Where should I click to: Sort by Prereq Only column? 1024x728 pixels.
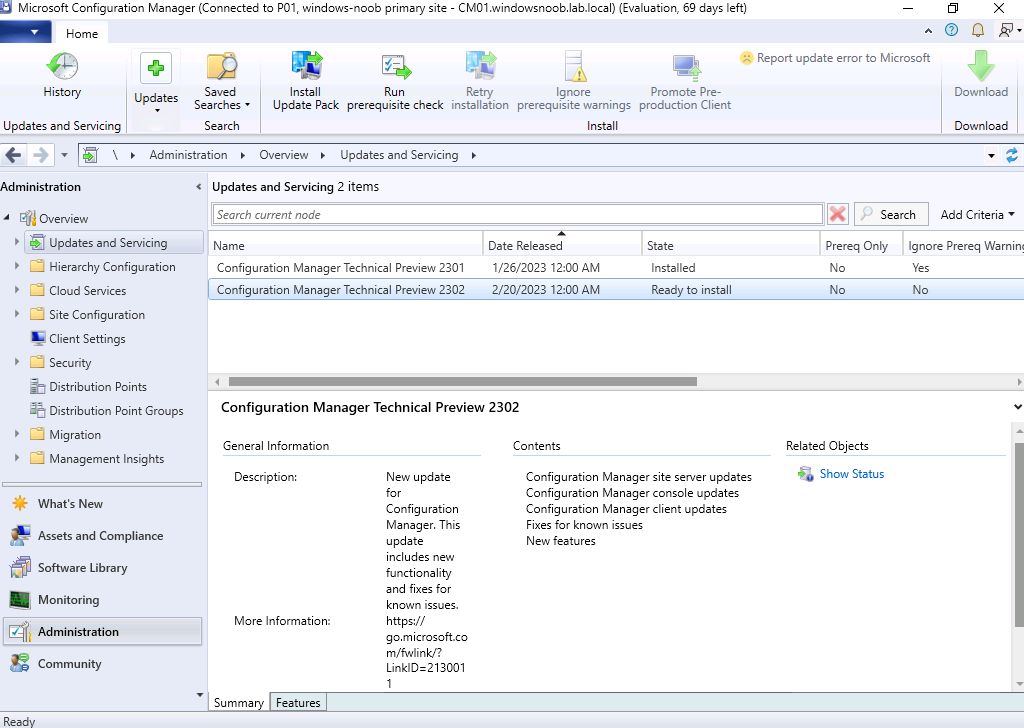861,245
